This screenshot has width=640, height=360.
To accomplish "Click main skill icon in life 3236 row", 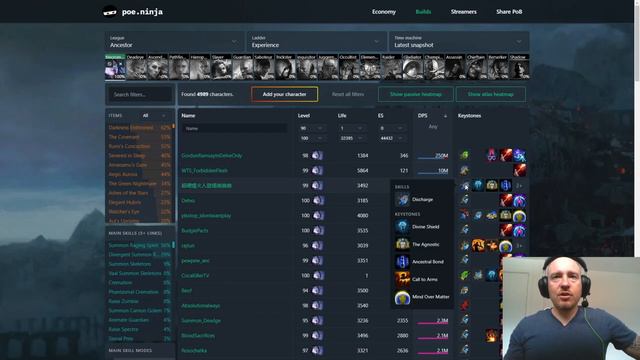I will 464,320.
